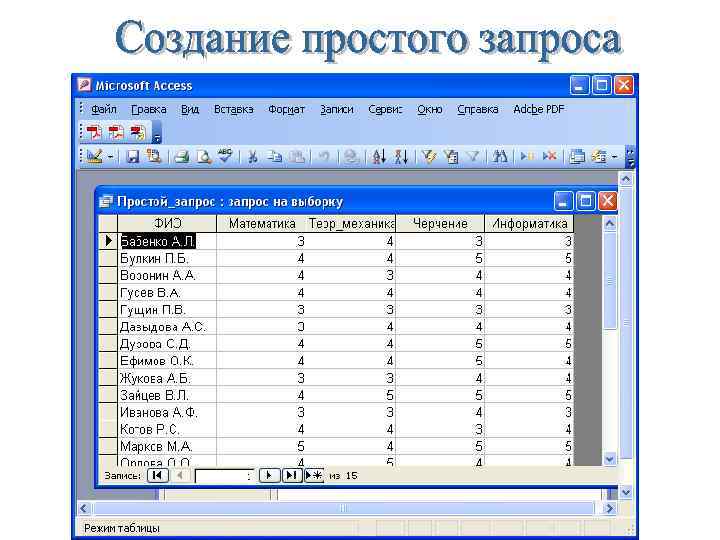Click the Маркев М.А. cell
This screenshot has height=540, width=720.
(167, 446)
